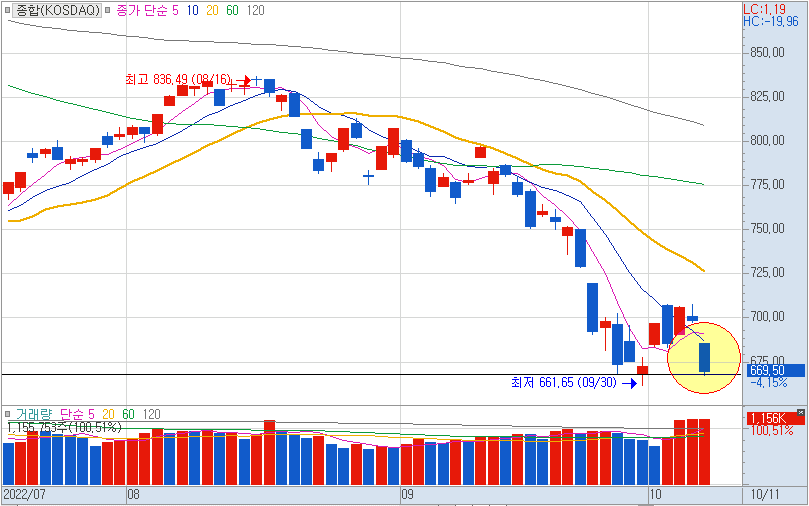
Task: Select the price 60-day moving average legend
Action: coord(232,10)
